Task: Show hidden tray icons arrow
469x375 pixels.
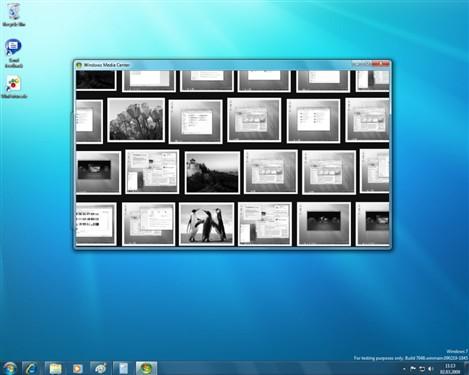Action: 404,369
